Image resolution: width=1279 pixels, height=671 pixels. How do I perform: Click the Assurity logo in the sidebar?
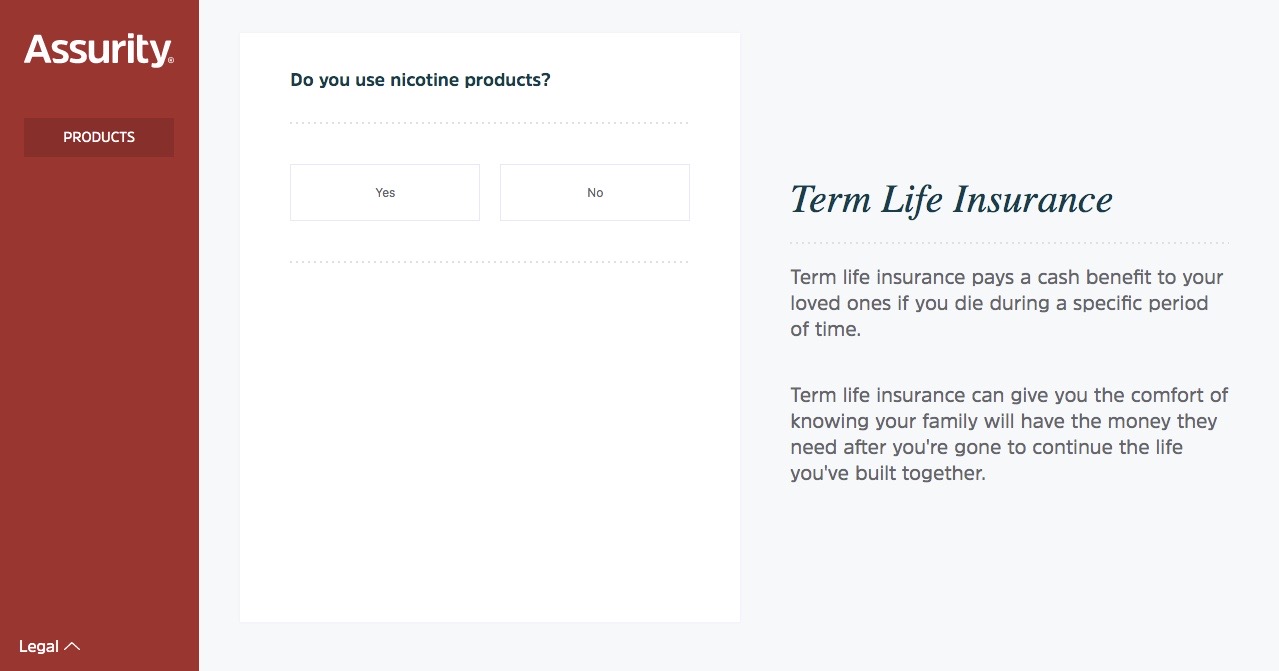(x=98, y=50)
